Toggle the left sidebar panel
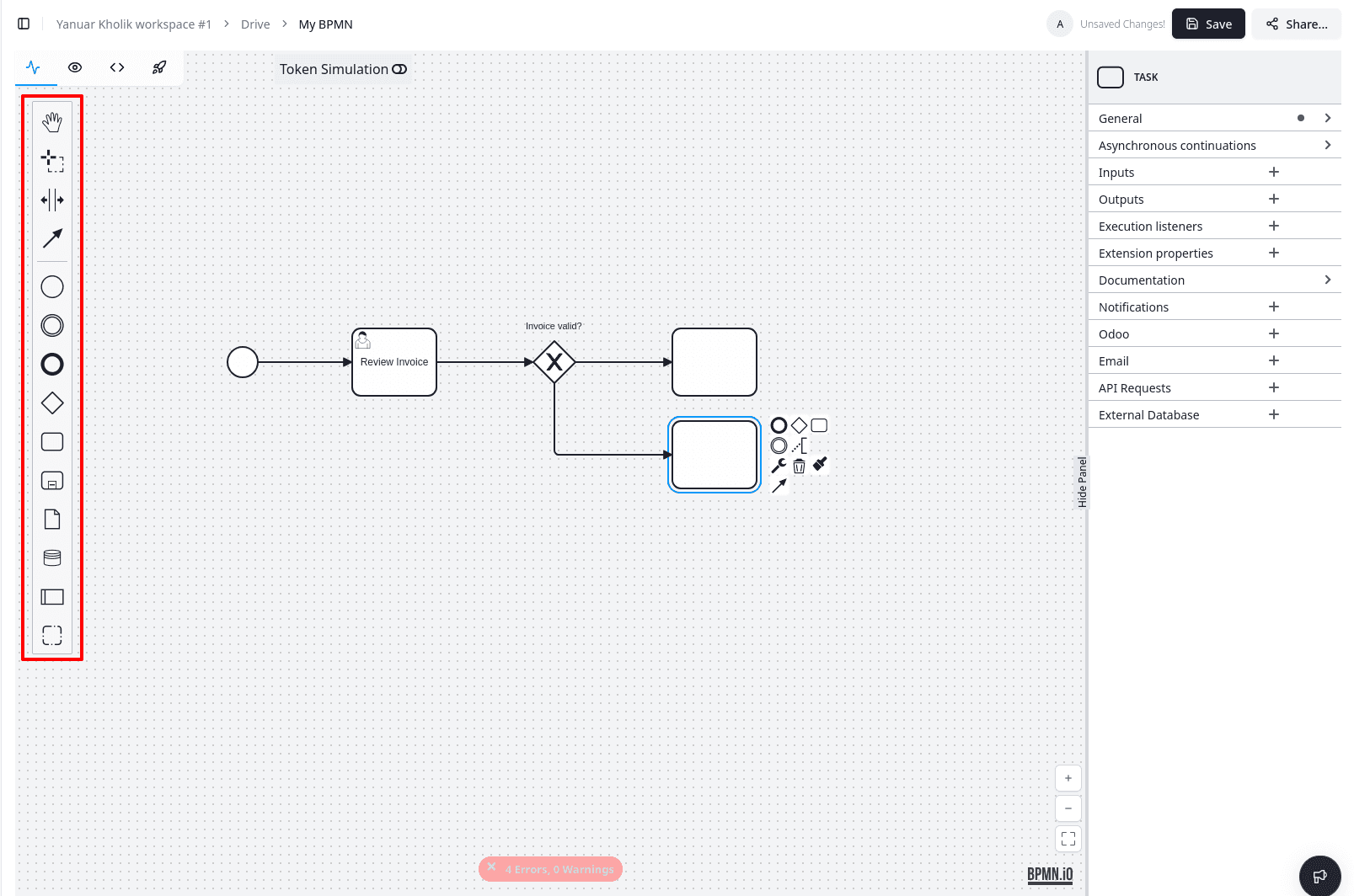The image size is (1354, 896). tap(24, 24)
